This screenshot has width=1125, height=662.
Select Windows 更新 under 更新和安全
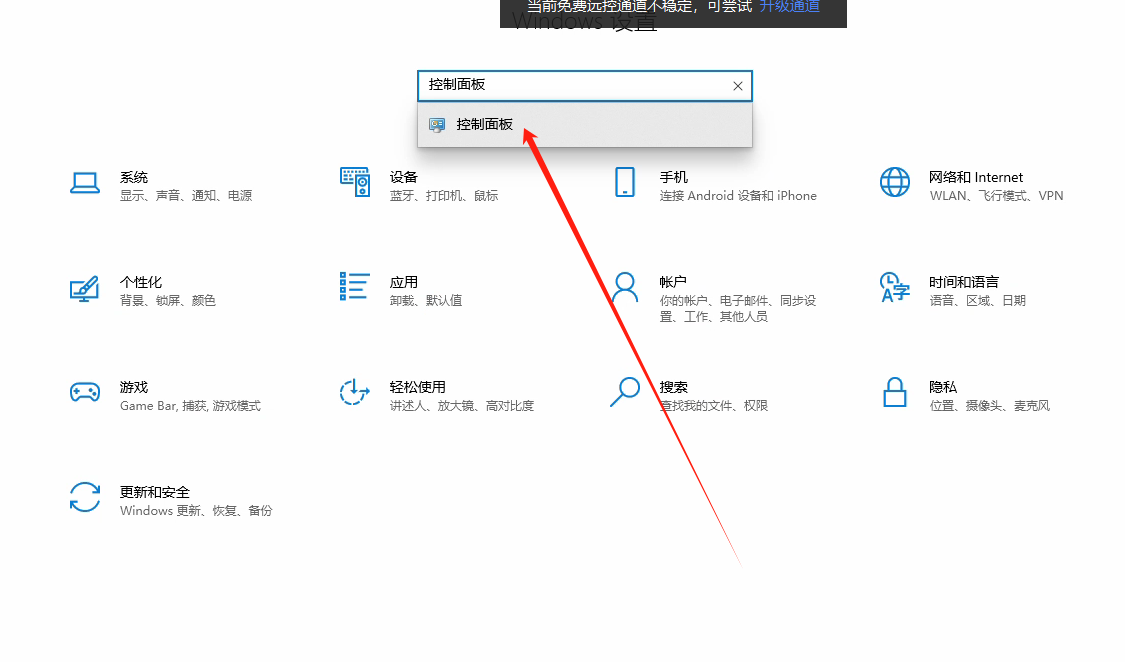(158, 510)
